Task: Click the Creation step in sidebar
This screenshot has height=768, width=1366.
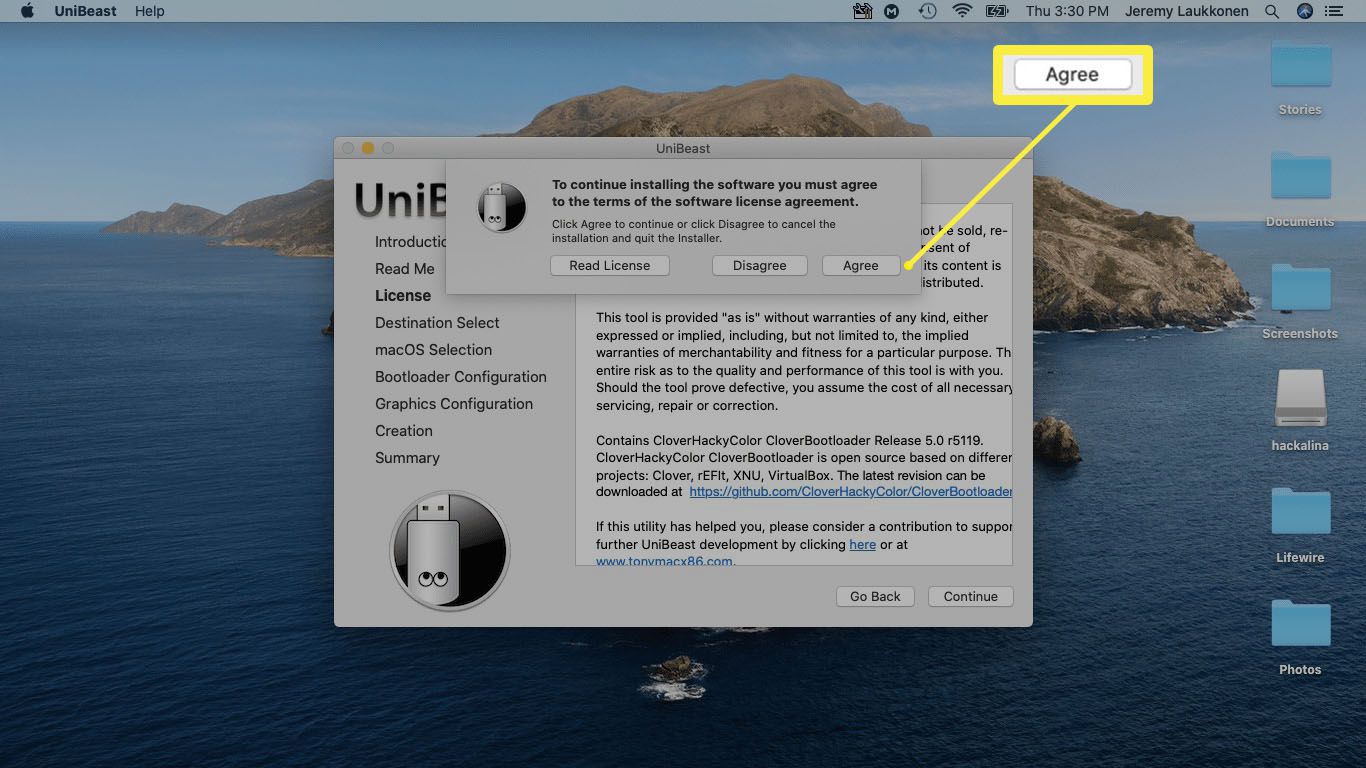Action: coord(404,431)
